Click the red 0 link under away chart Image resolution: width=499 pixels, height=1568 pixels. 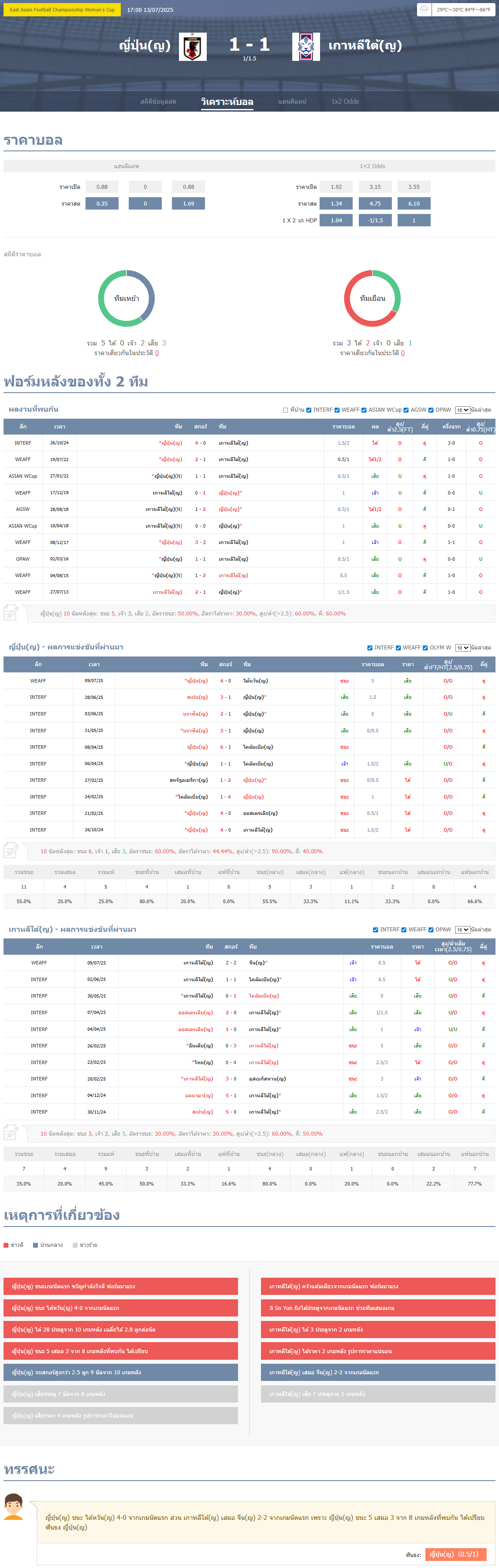pos(403,353)
